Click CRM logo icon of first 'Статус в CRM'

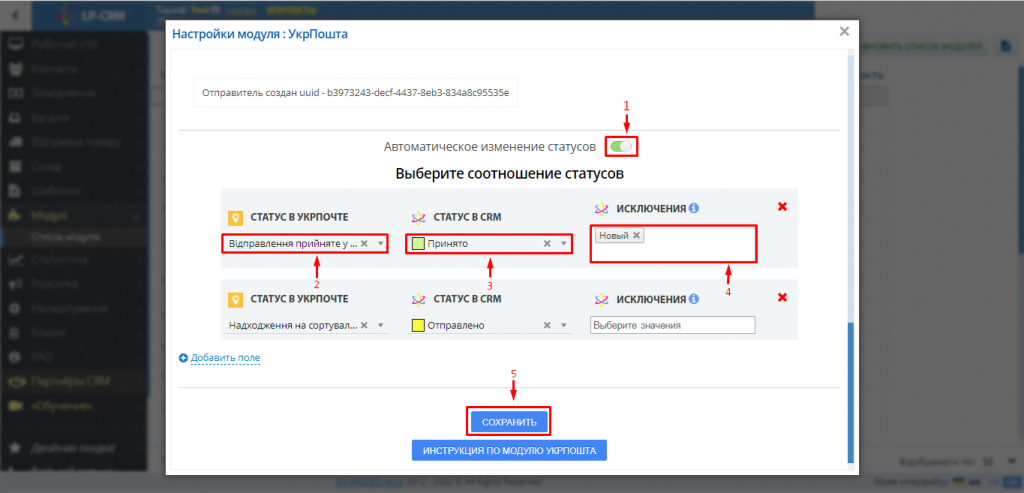(419, 217)
